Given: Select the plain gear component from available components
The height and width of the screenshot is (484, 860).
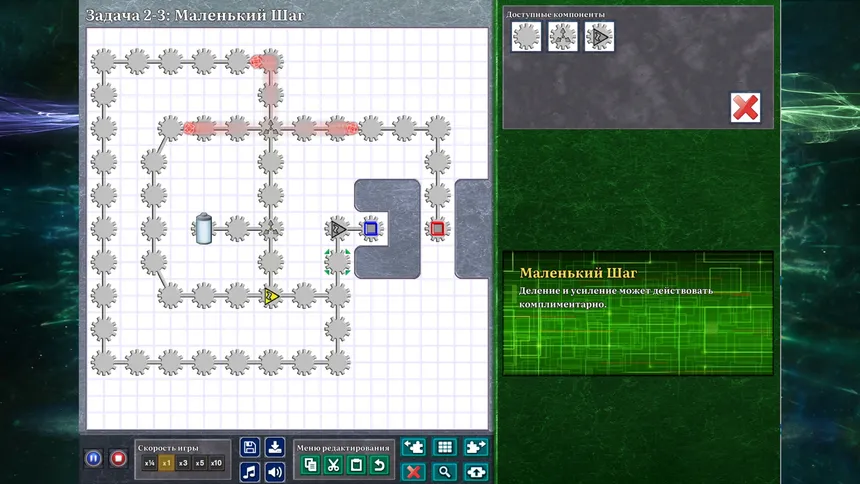Looking at the screenshot, I should [x=527, y=37].
